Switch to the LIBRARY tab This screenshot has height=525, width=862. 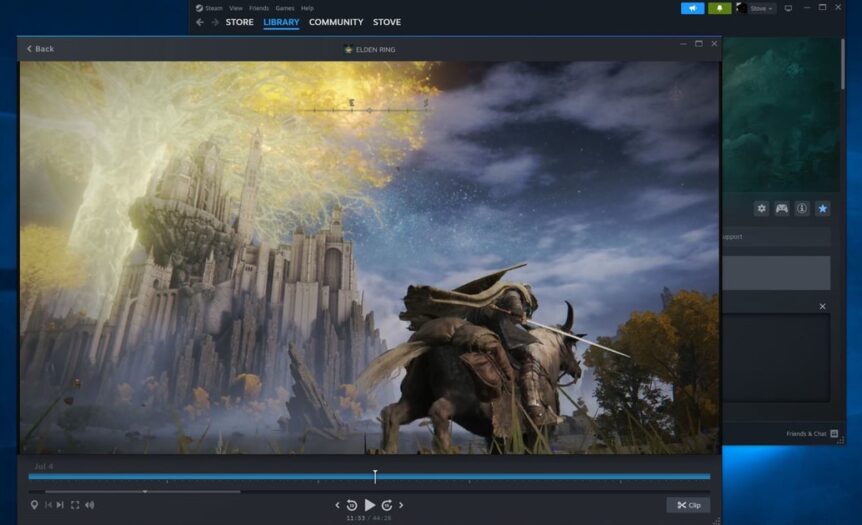pos(281,22)
